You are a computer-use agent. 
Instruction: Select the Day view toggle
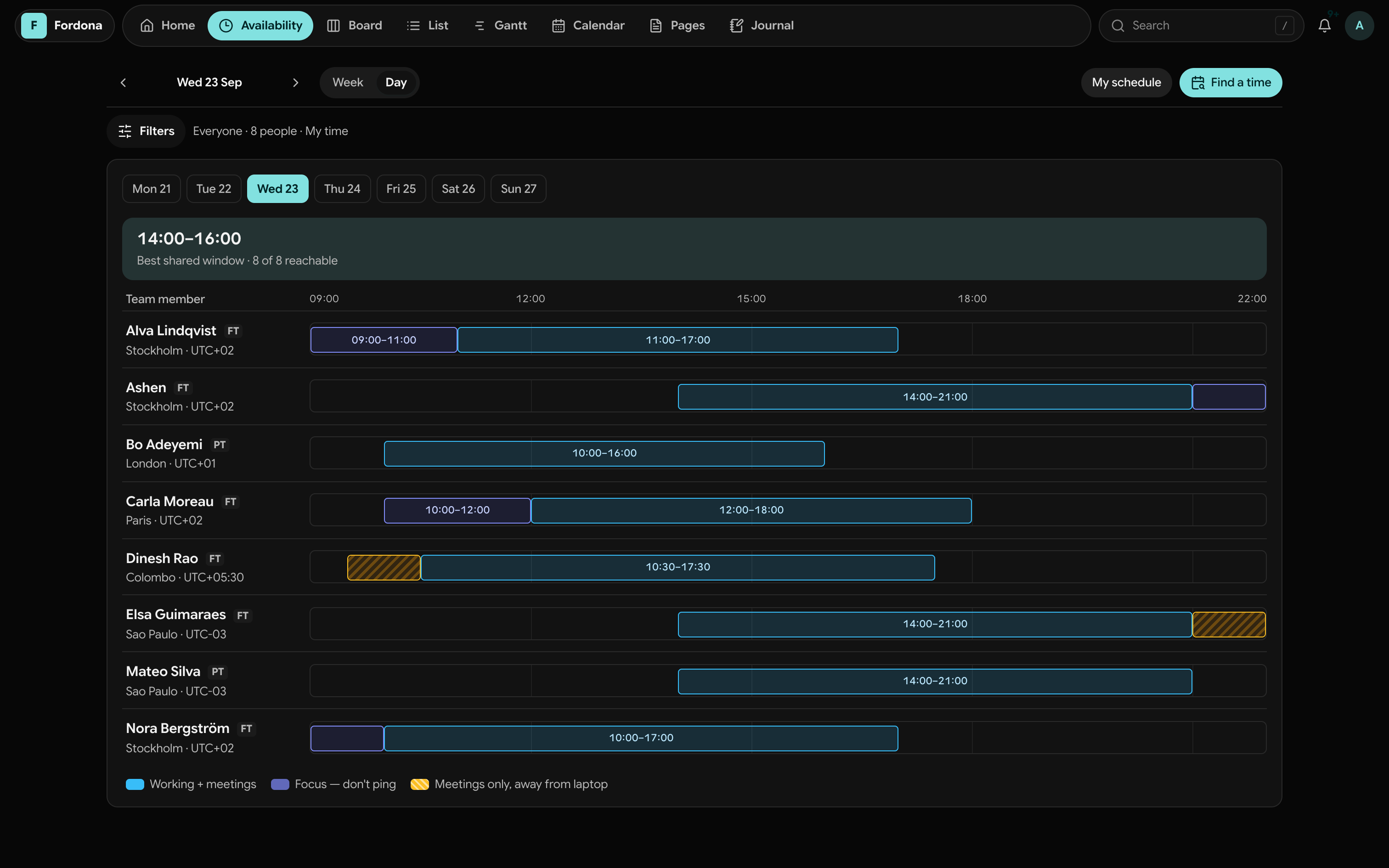(x=396, y=83)
